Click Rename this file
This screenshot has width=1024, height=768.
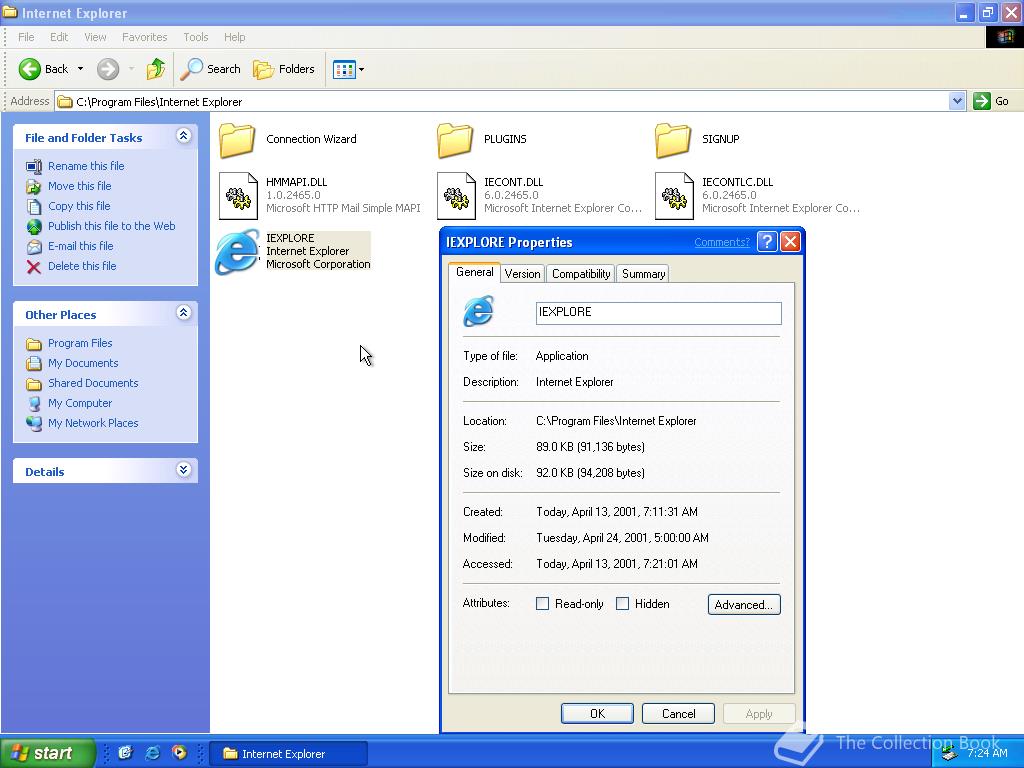86,166
